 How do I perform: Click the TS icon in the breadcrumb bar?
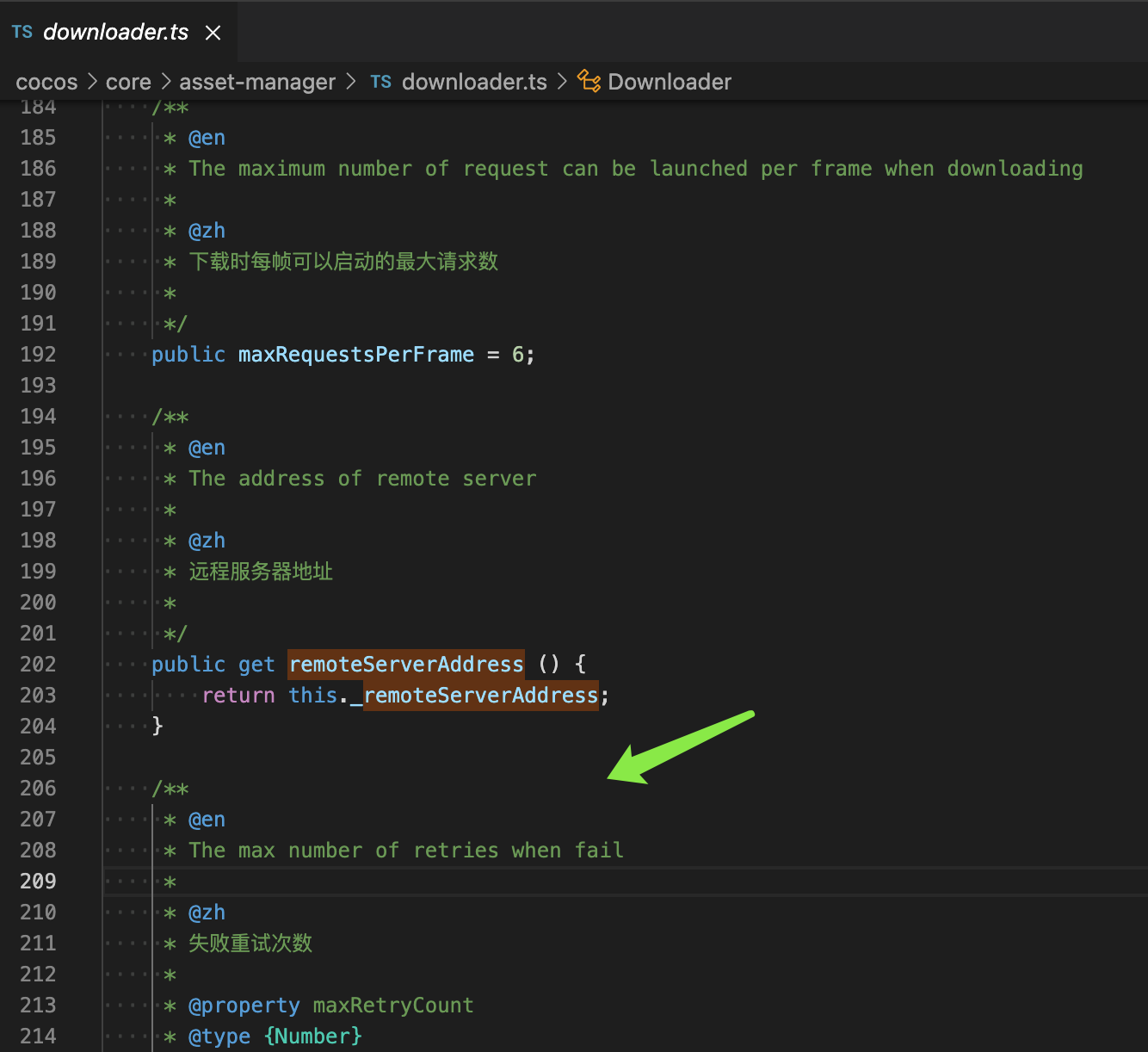pos(380,82)
